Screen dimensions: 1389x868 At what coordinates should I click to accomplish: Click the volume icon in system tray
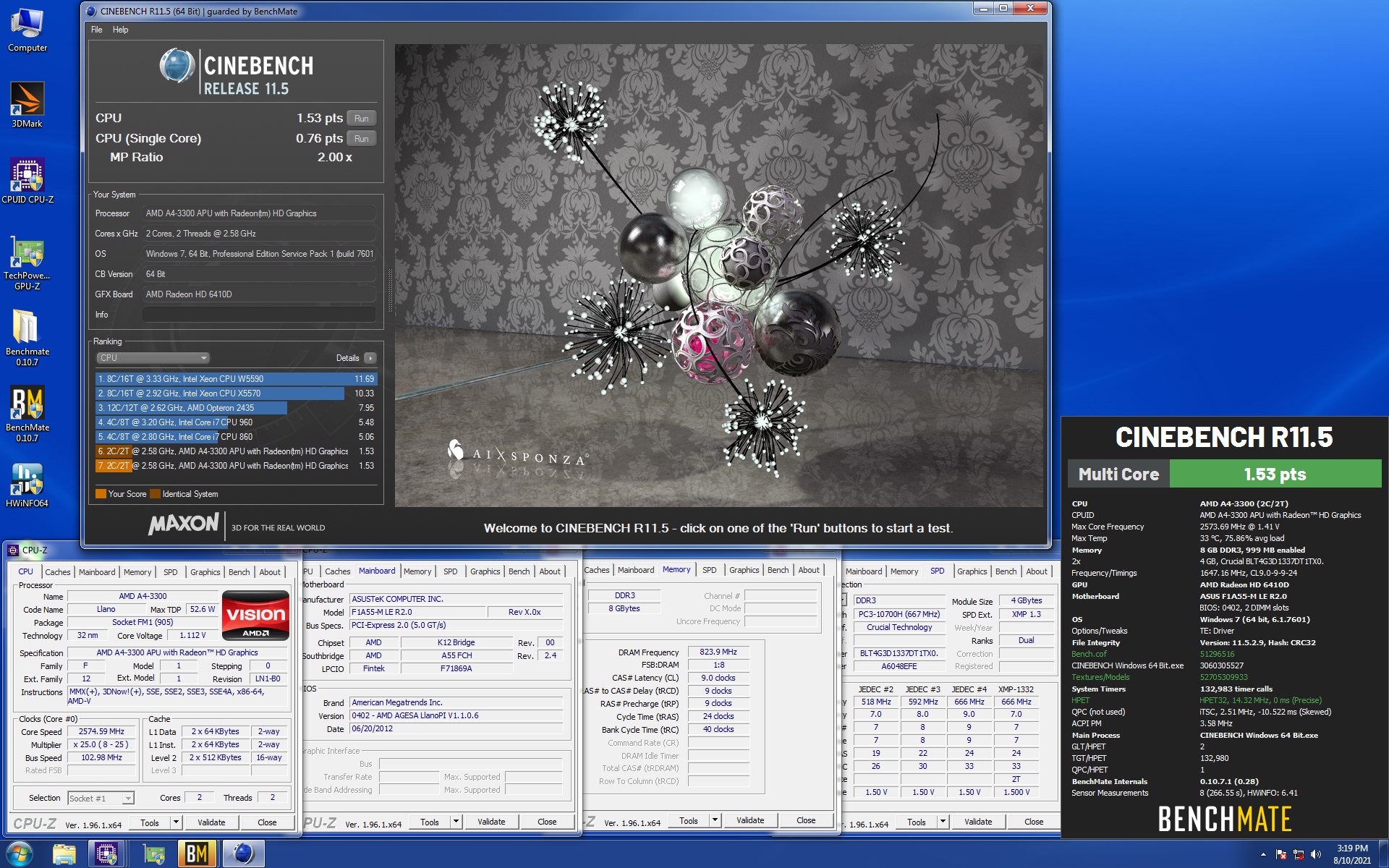1316,854
